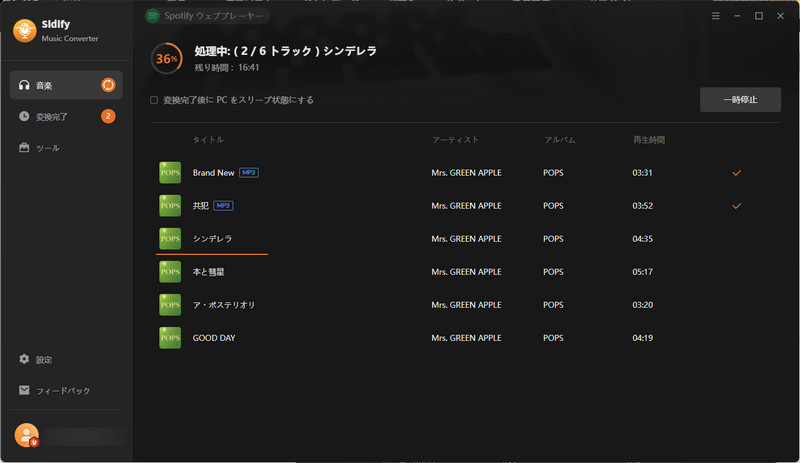Open ツール in the sidebar

66,148
